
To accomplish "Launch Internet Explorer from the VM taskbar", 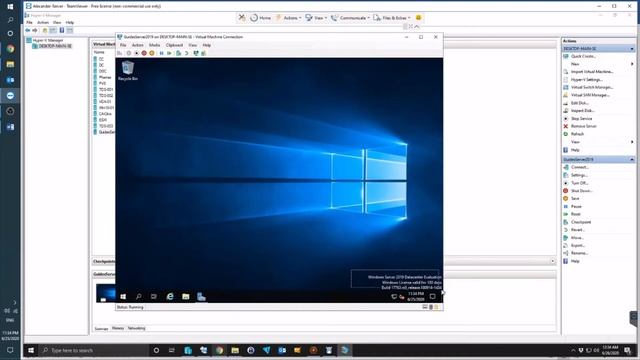I will (170, 296).
